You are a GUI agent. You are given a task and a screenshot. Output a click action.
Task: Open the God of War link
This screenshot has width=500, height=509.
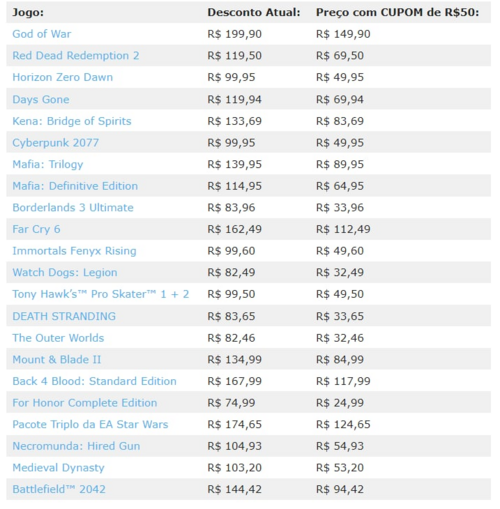[x=42, y=34]
